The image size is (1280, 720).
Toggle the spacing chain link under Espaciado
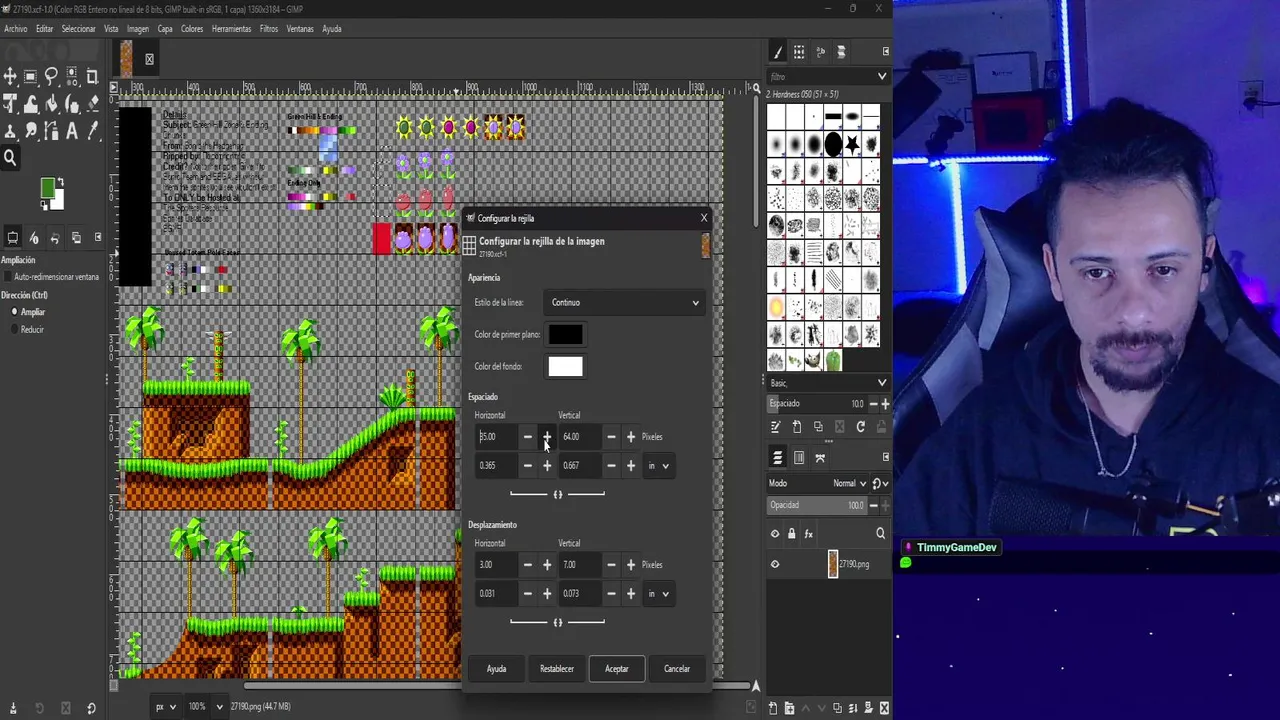(558, 494)
